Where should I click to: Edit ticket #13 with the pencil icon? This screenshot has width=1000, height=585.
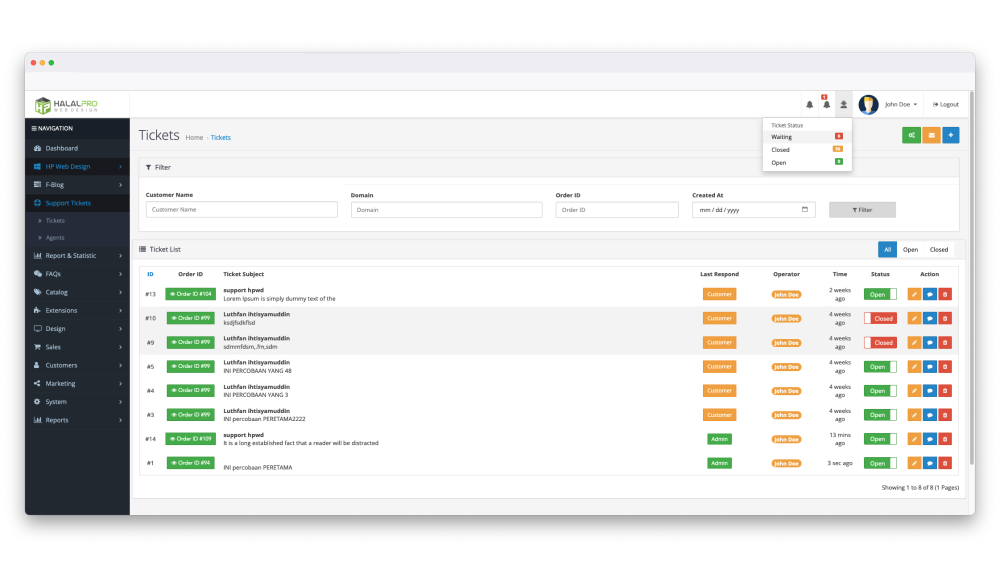[x=914, y=294]
